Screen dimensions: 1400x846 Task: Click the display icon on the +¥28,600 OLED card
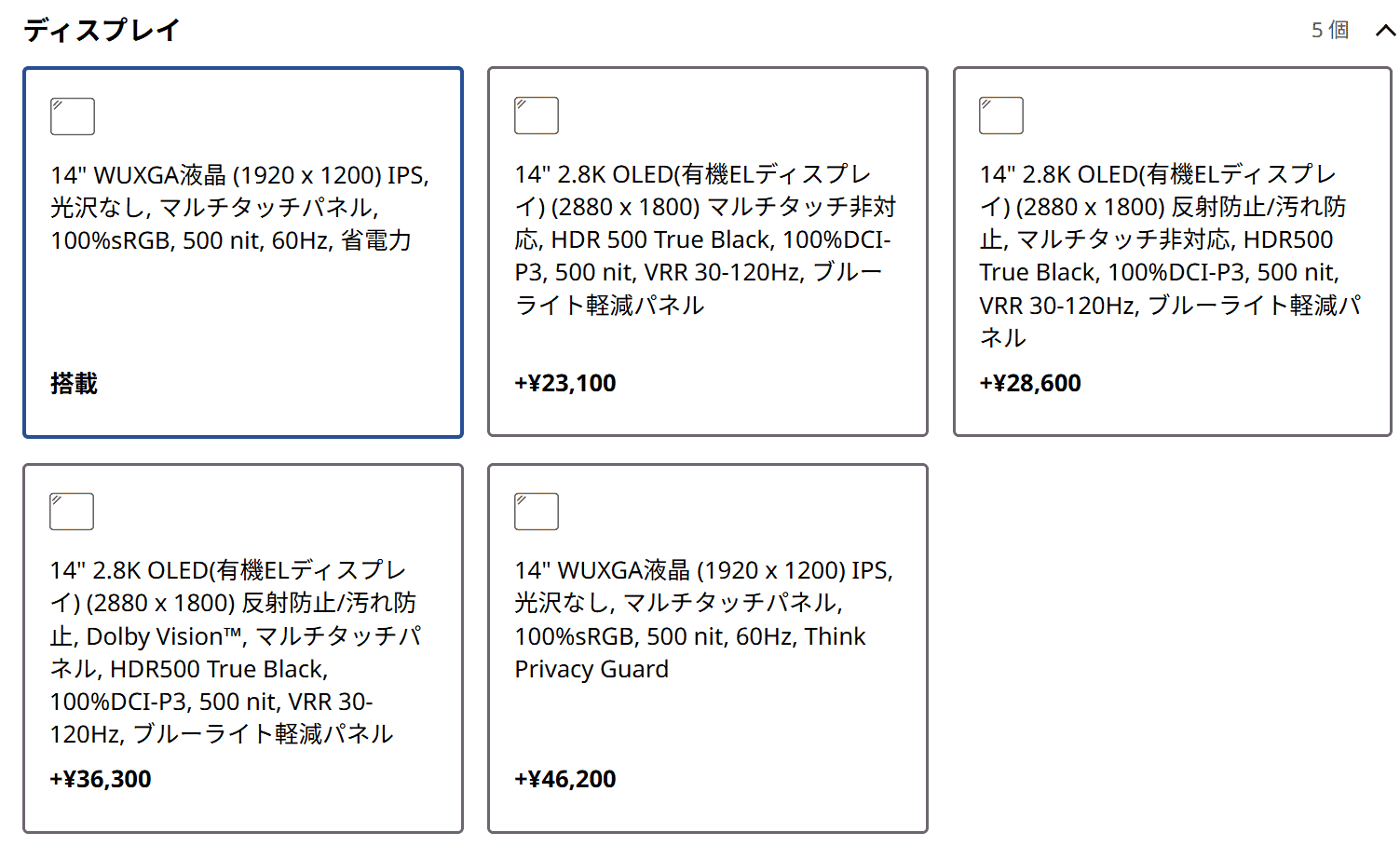pyautogui.click(x=1000, y=116)
